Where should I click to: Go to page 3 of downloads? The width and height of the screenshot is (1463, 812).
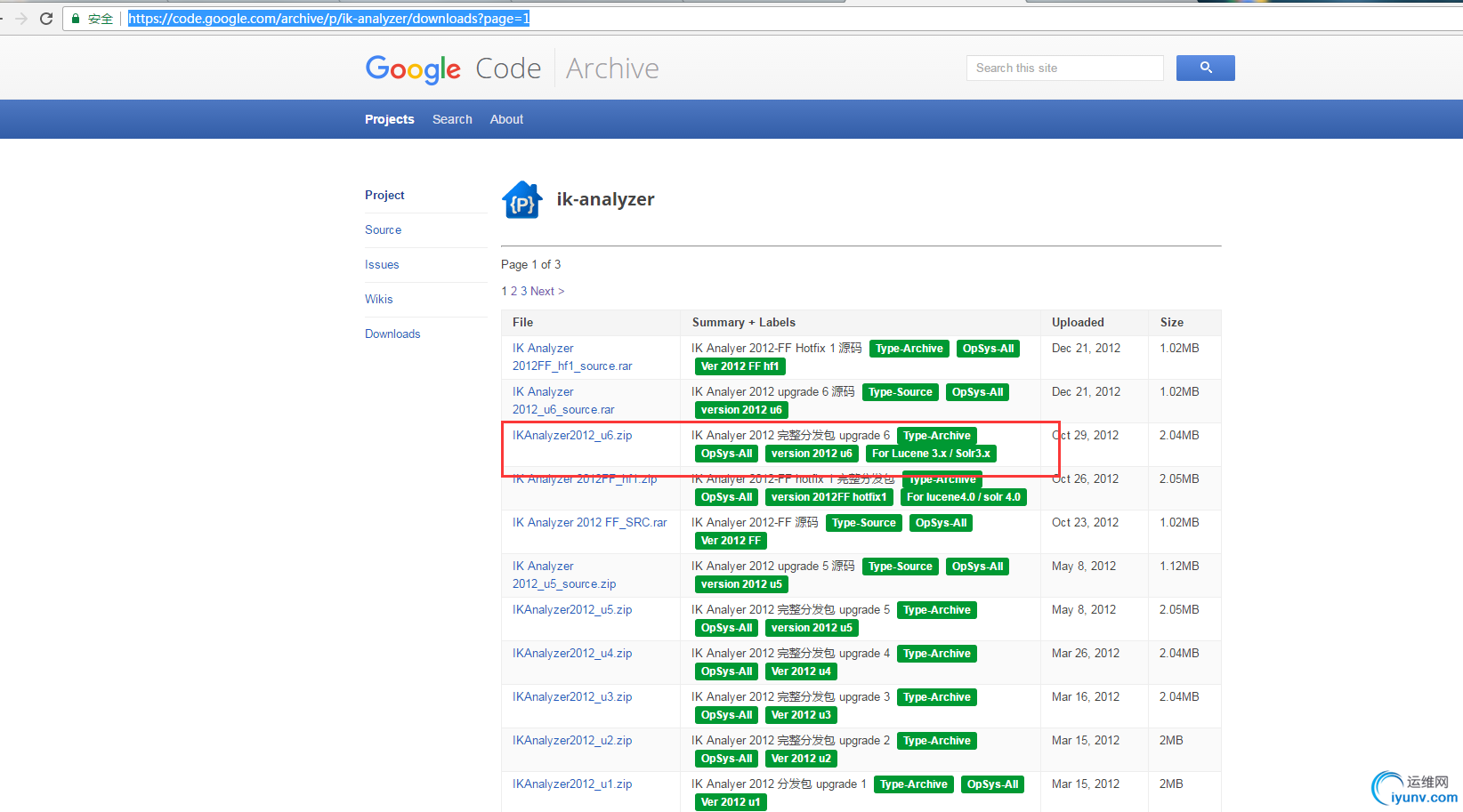524,291
